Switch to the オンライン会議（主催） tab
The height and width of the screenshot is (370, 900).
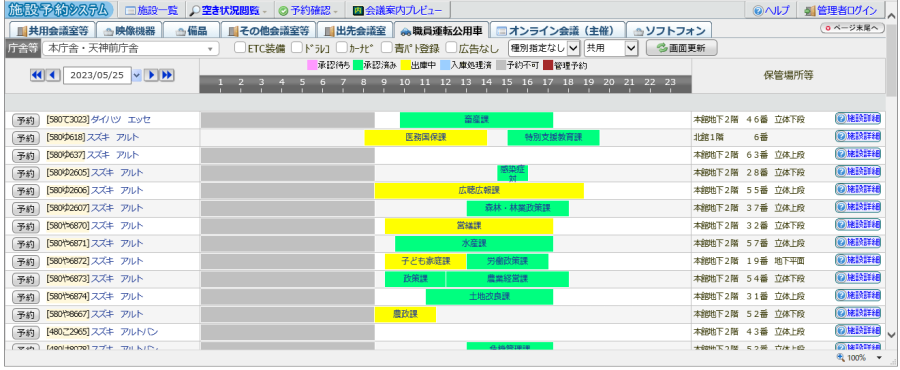coord(557,30)
